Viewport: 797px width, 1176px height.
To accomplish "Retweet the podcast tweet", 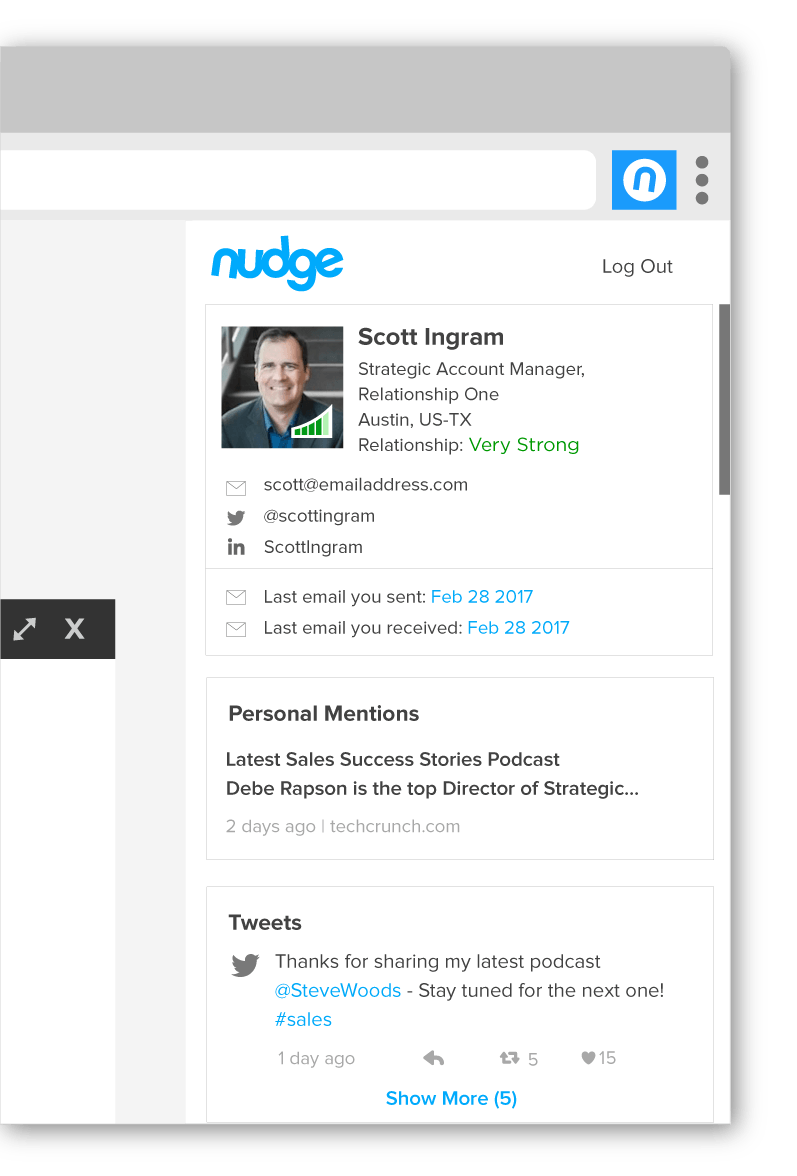I will (x=510, y=1058).
